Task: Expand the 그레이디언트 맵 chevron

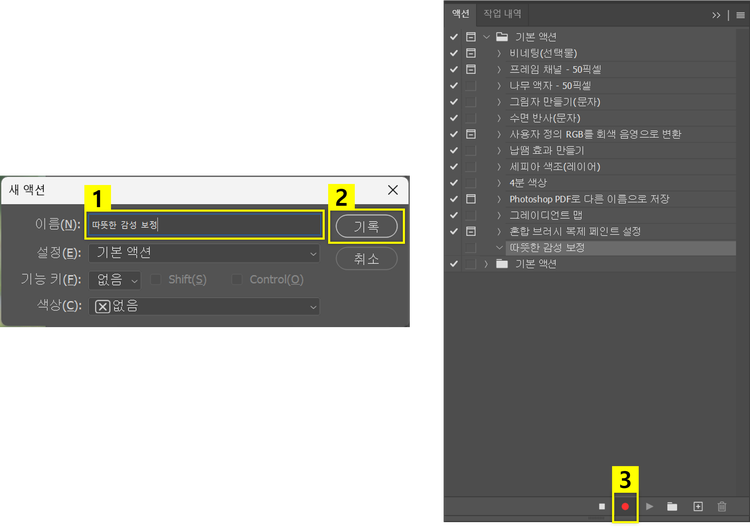Action: (x=499, y=215)
